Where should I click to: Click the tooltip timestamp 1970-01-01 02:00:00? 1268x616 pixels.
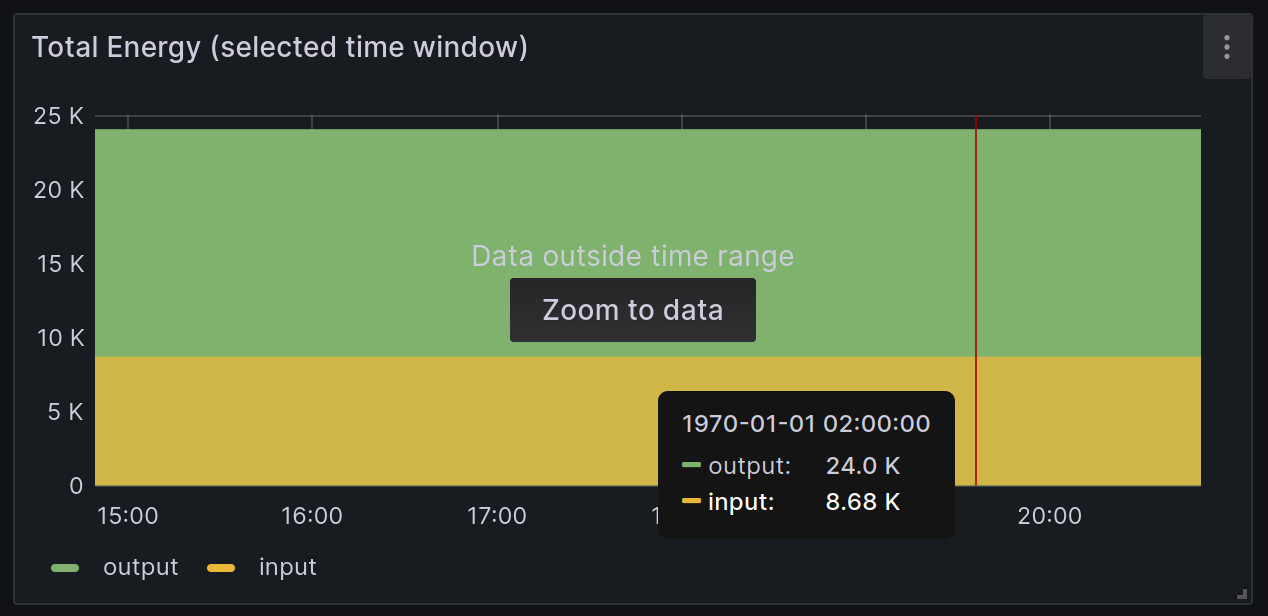(805, 423)
